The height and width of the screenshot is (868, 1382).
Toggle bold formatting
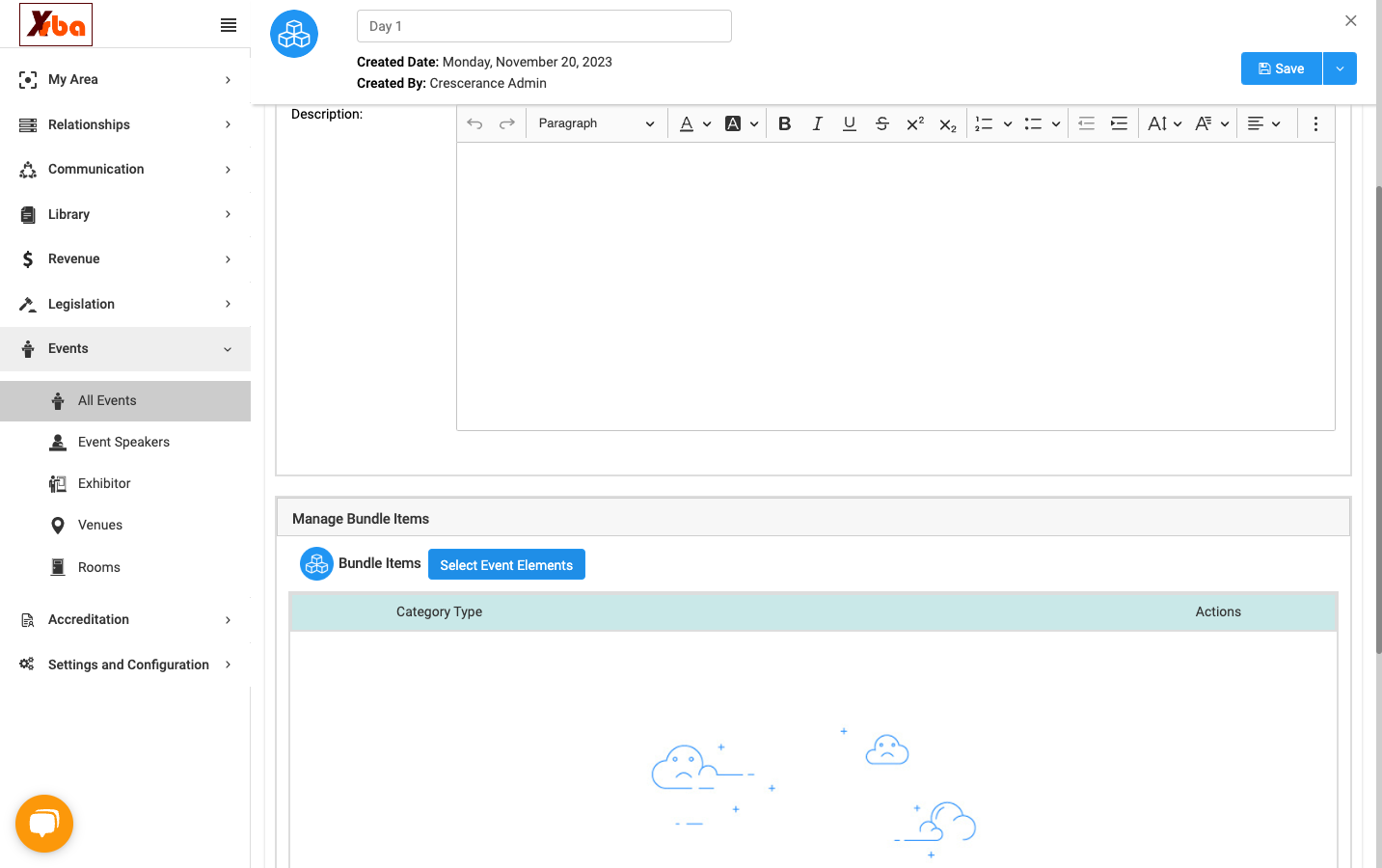pos(785,123)
